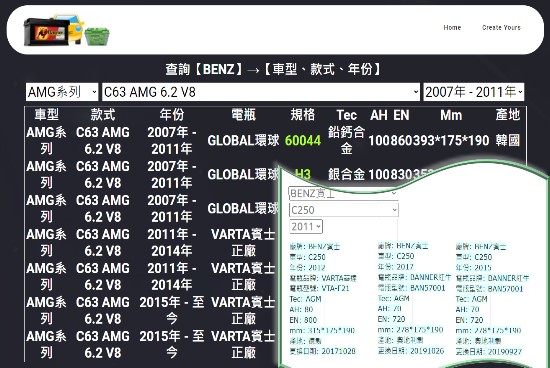
Task: Open the C250 dropdown in preview image
Action: [x=344, y=210]
